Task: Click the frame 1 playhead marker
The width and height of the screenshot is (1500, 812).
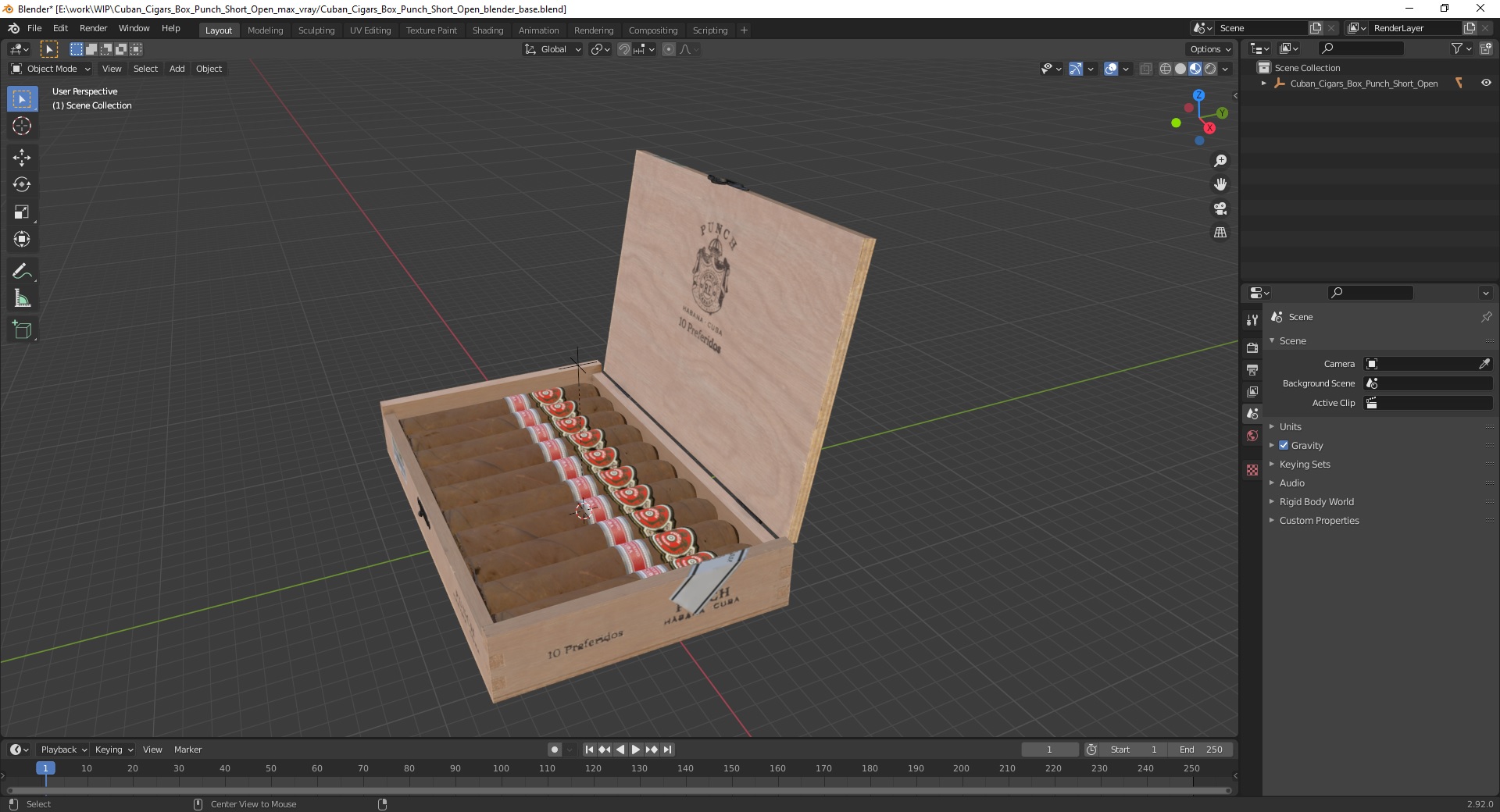Action: [45, 768]
